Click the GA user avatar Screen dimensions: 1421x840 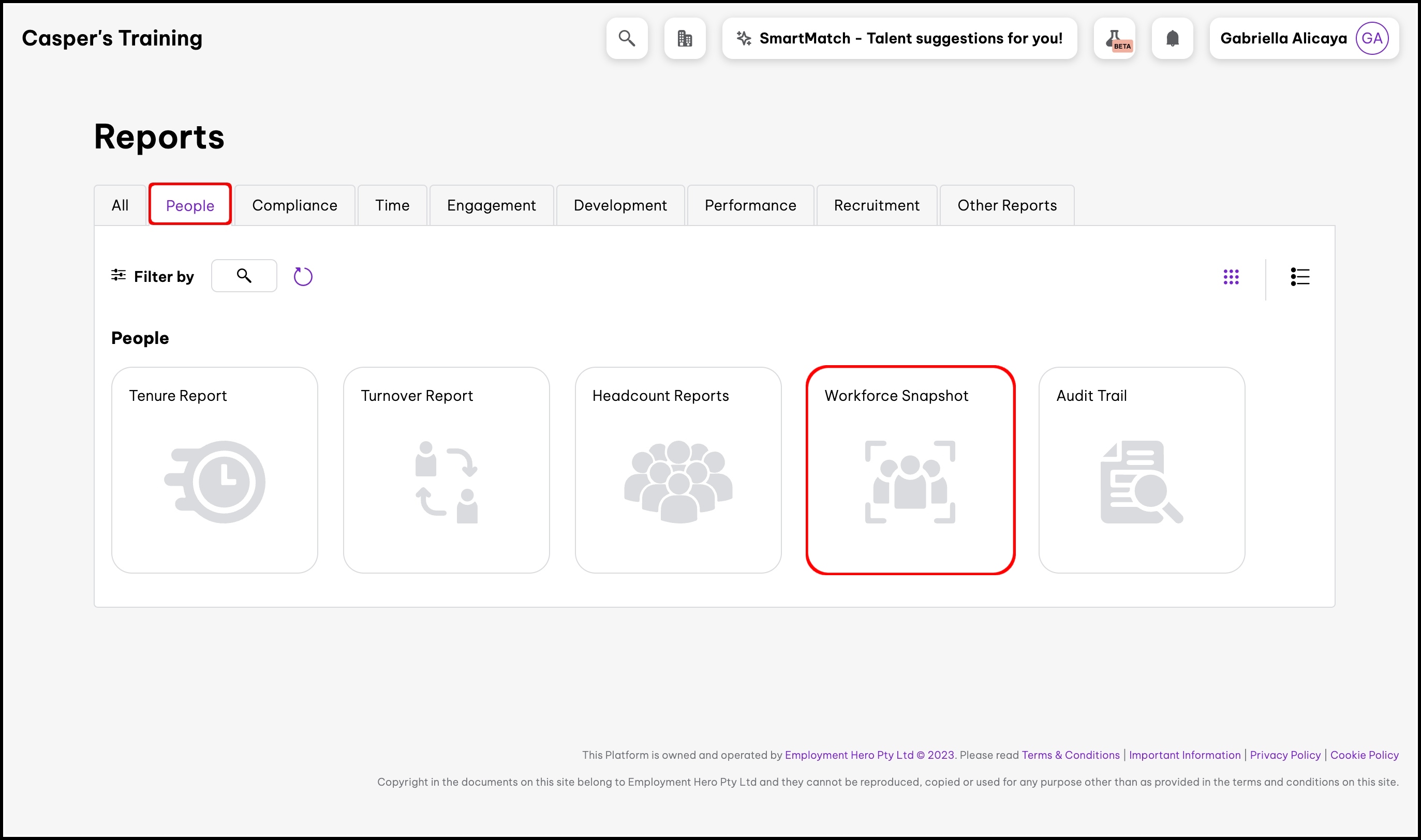coord(1371,38)
